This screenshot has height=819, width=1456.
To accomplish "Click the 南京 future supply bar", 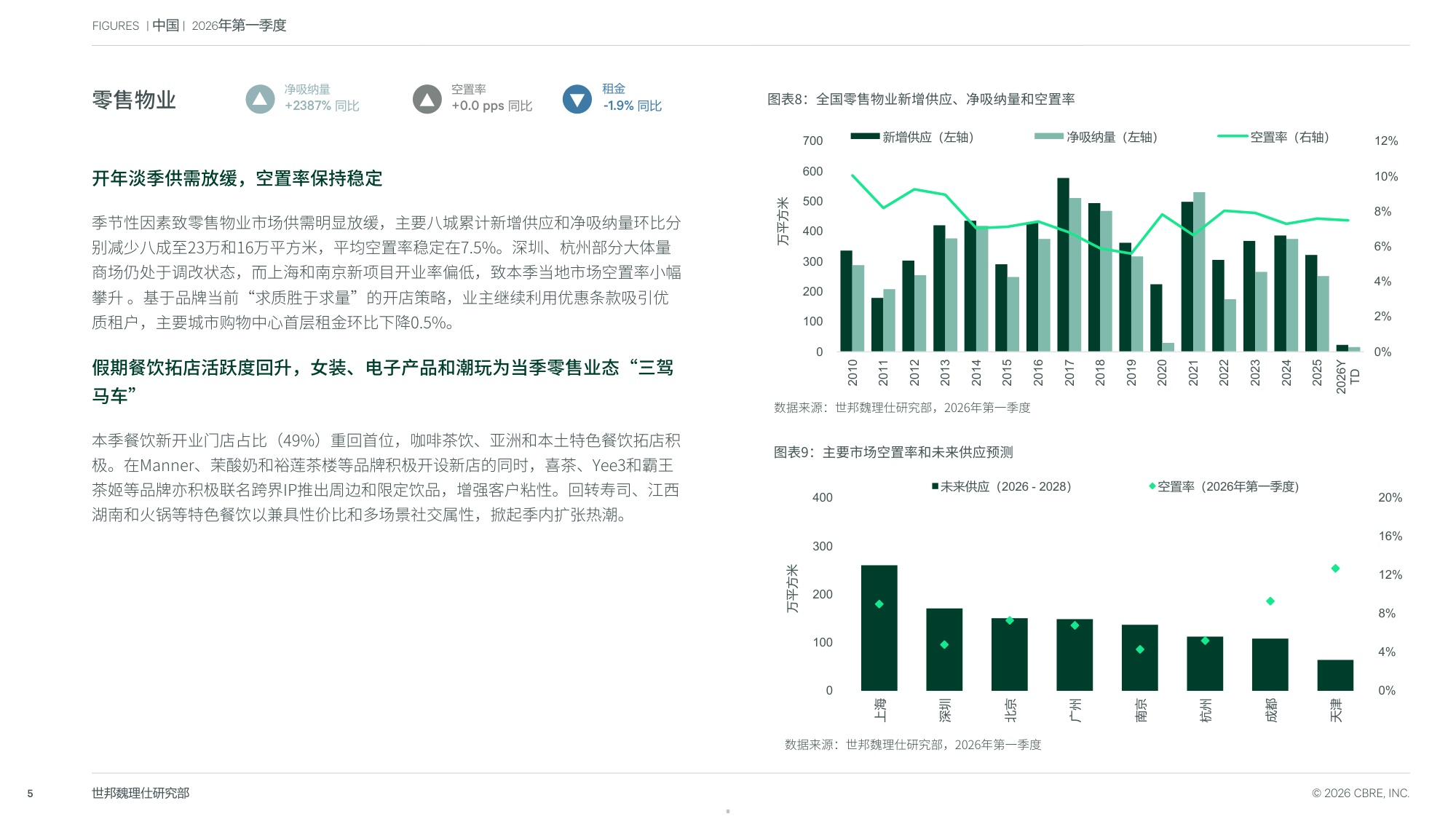I will [x=1139, y=657].
